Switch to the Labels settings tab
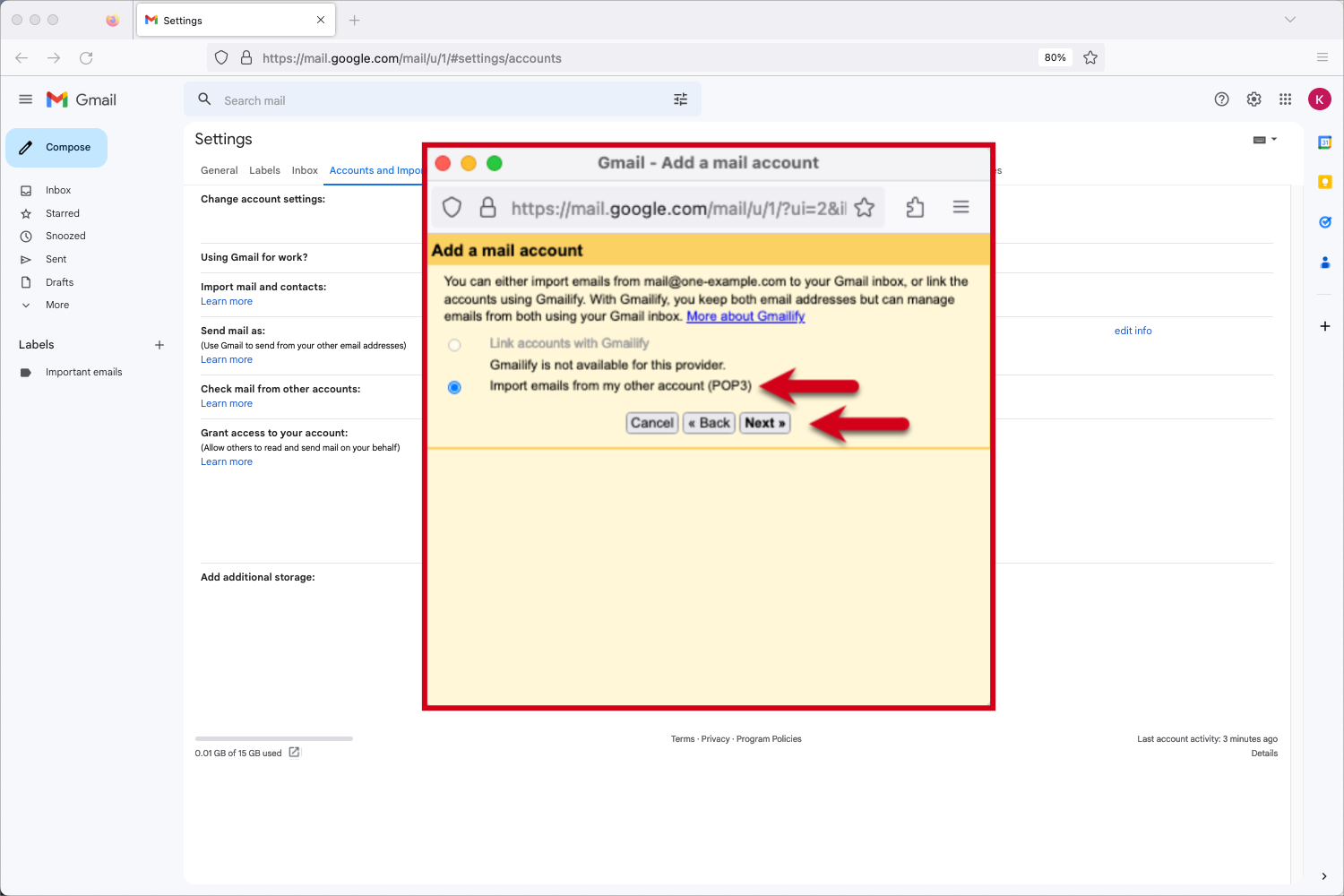 264,170
